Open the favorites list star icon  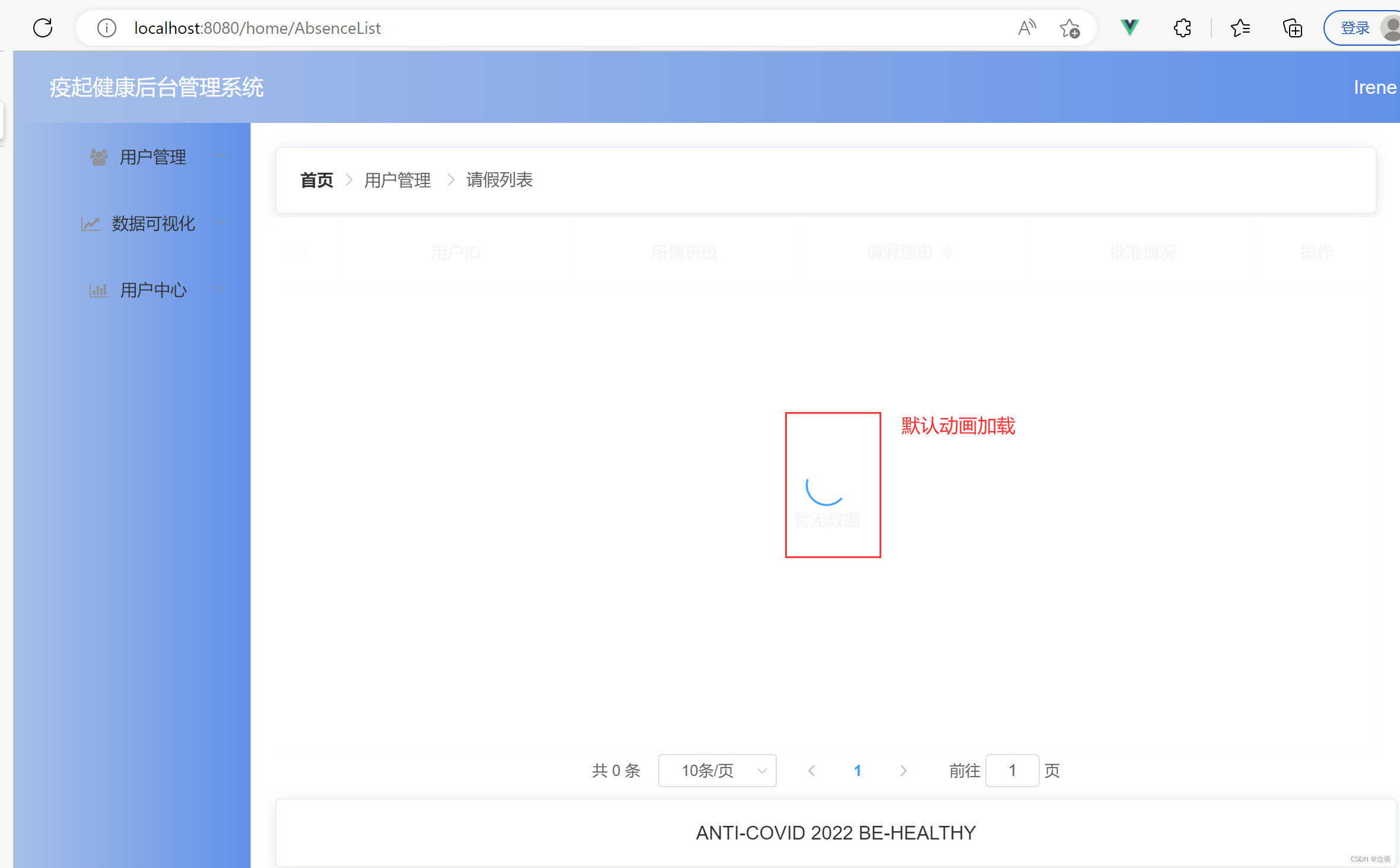(x=1241, y=27)
